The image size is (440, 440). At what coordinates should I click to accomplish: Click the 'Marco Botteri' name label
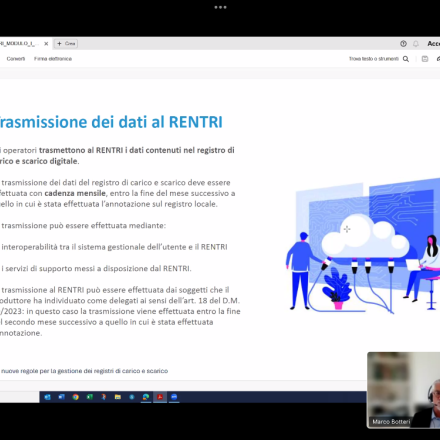click(391, 422)
